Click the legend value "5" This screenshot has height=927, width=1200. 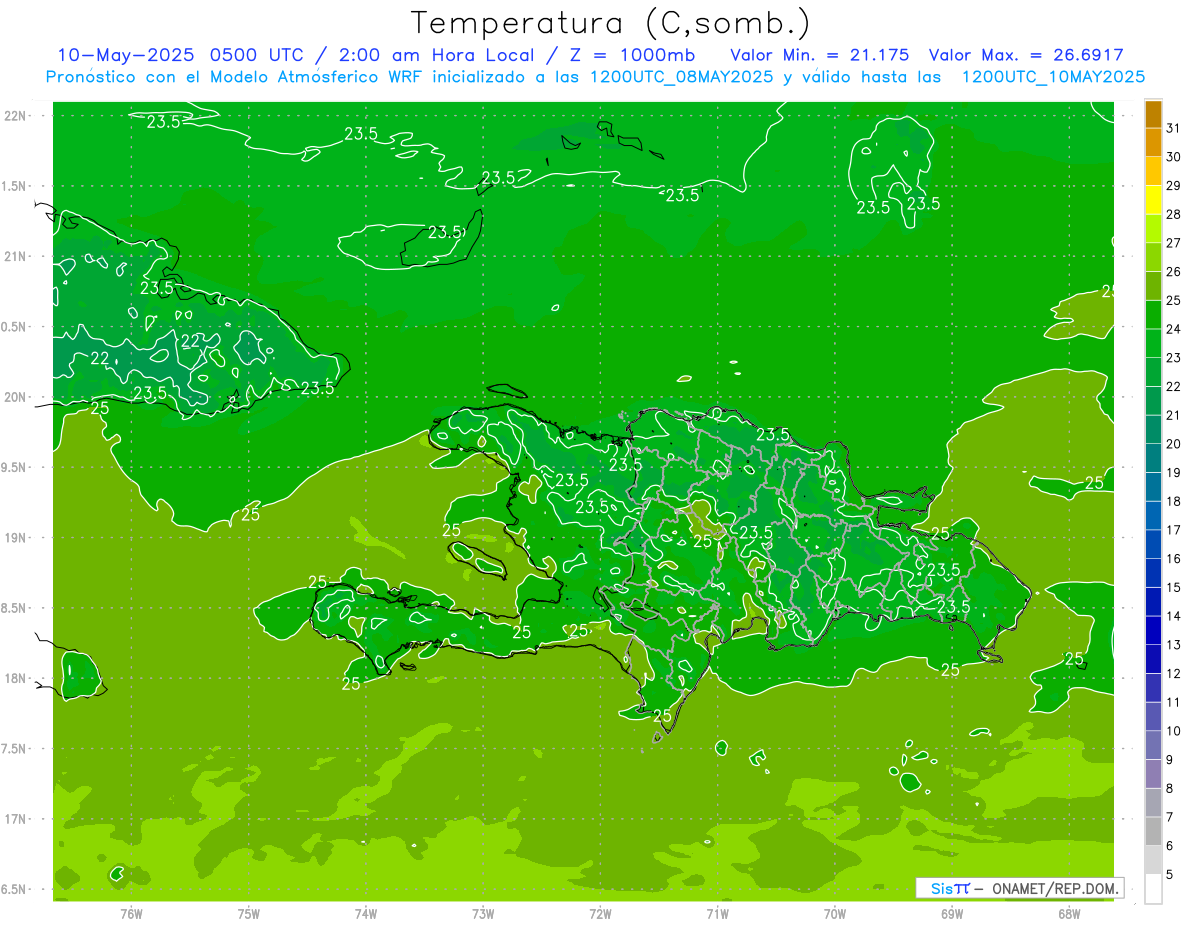[1170, 875]
